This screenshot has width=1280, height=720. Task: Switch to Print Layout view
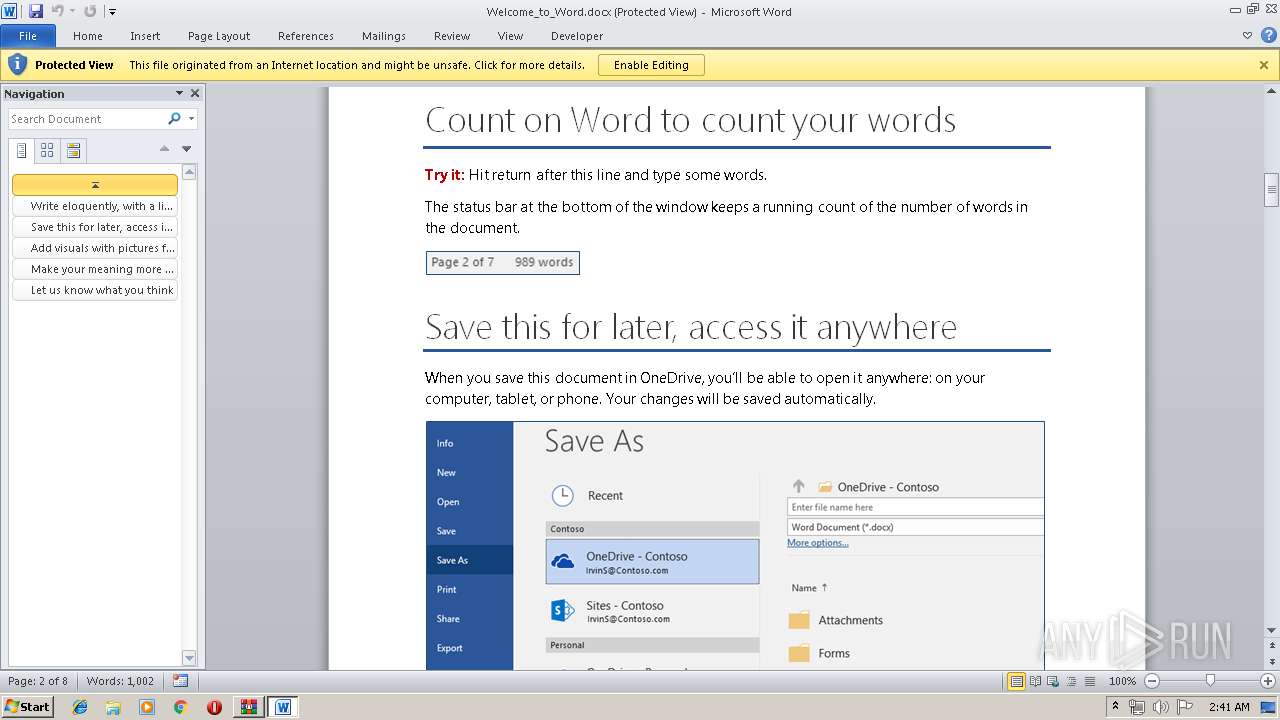click(x=1016, y=681)
